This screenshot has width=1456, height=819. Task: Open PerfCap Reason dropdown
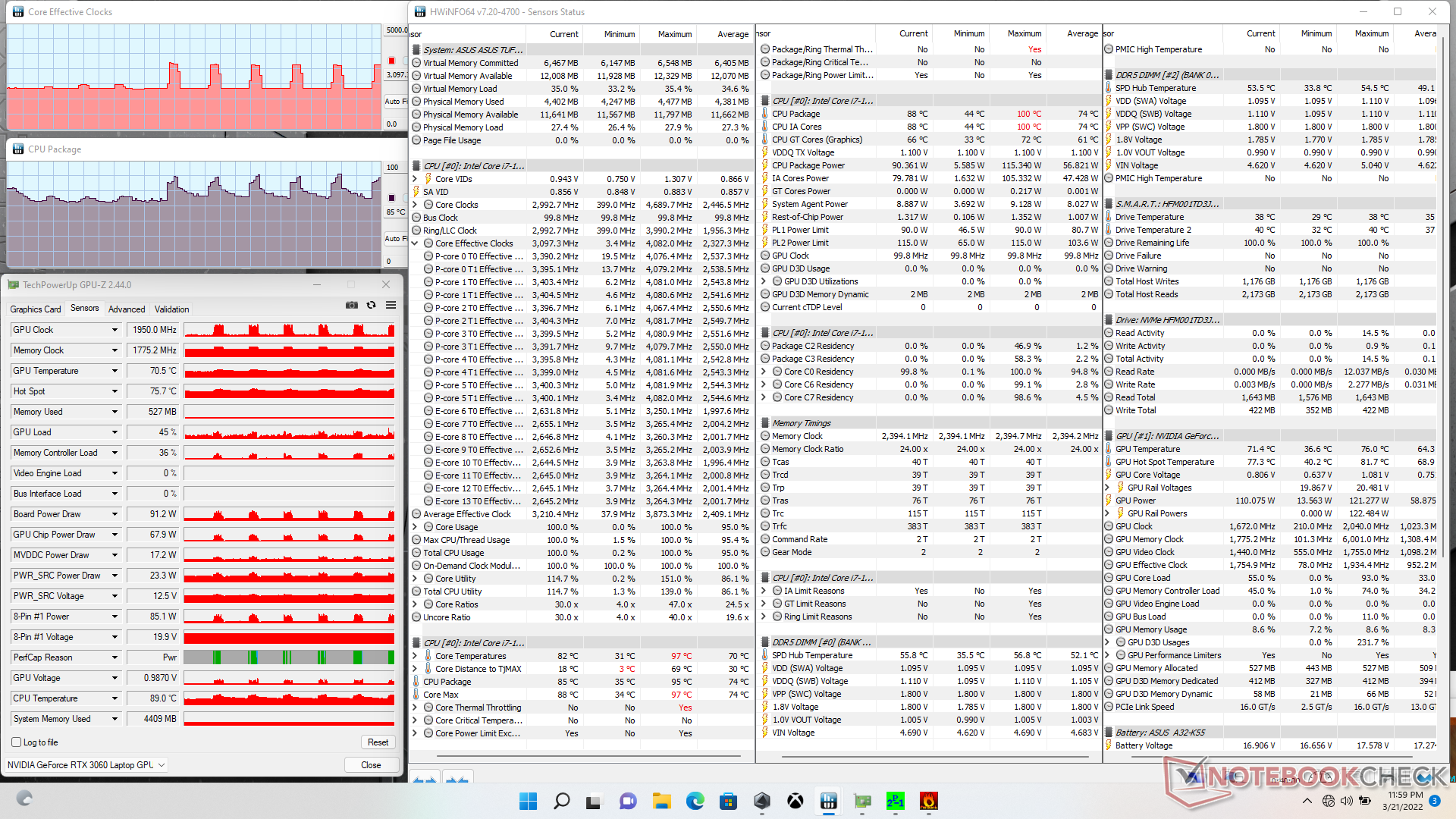(x=115, y=657)
